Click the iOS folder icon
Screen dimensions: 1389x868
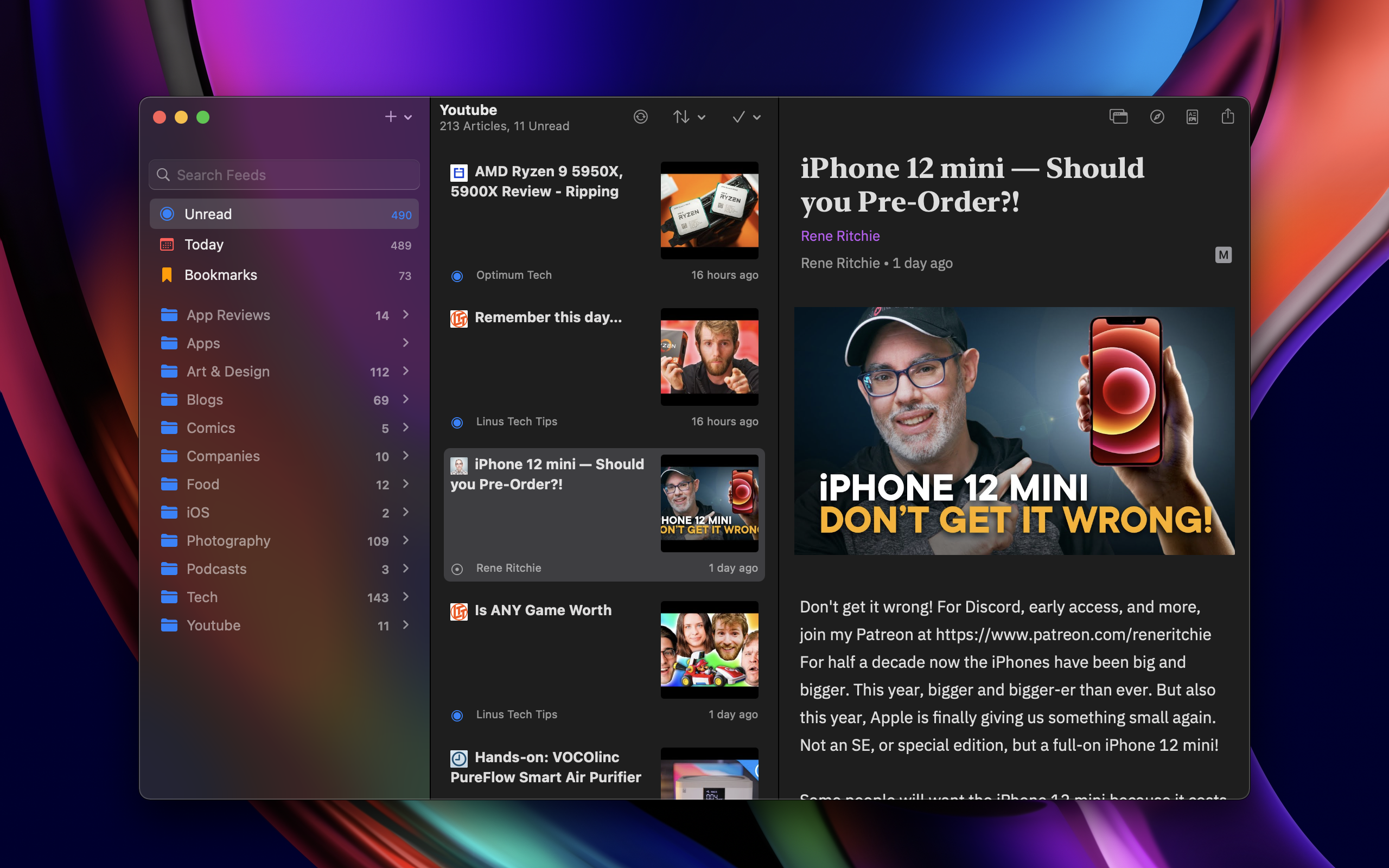tap(169, 512)
